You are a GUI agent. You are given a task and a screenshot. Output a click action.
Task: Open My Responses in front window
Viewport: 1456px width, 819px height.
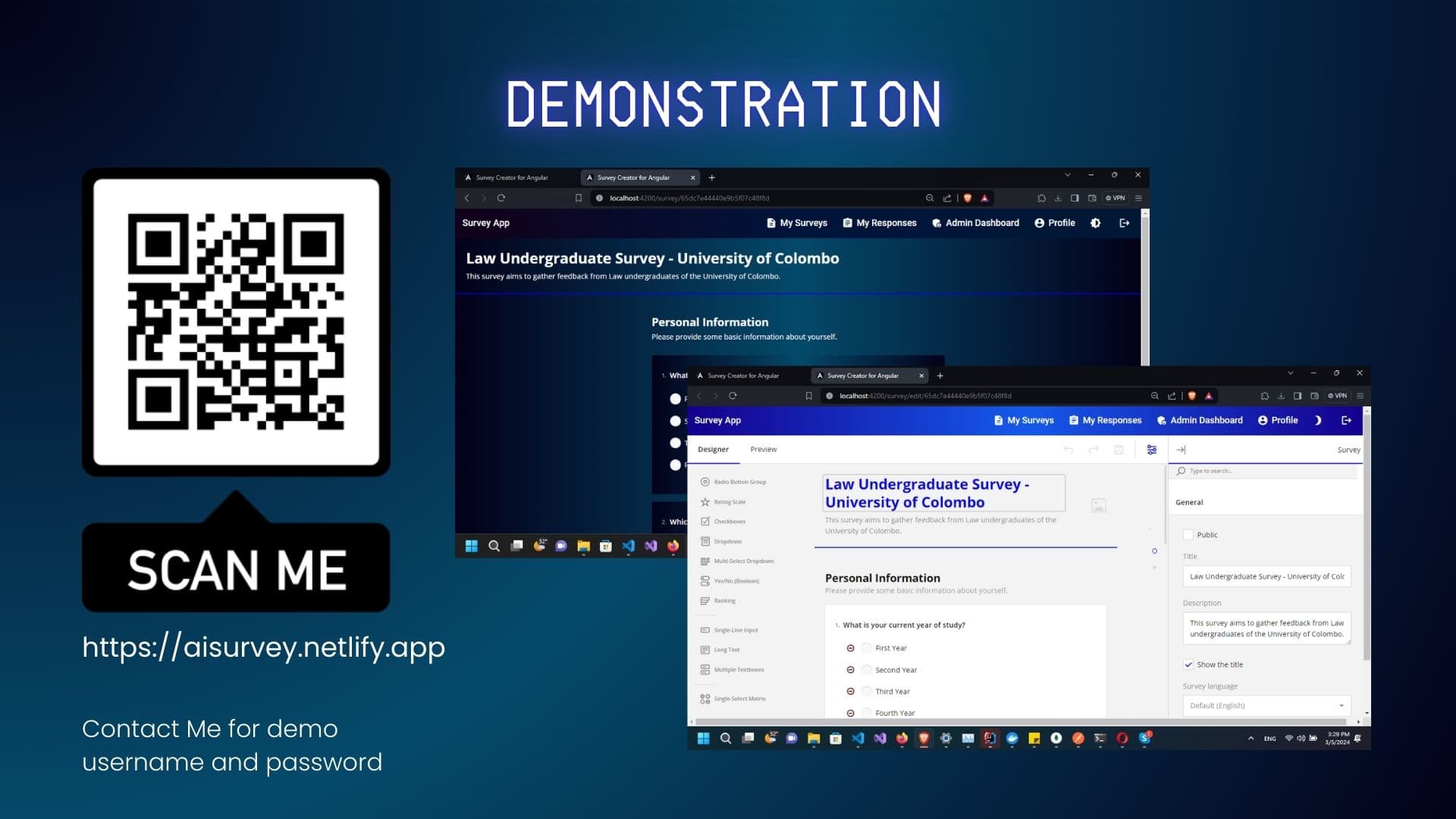point(1105,420)
